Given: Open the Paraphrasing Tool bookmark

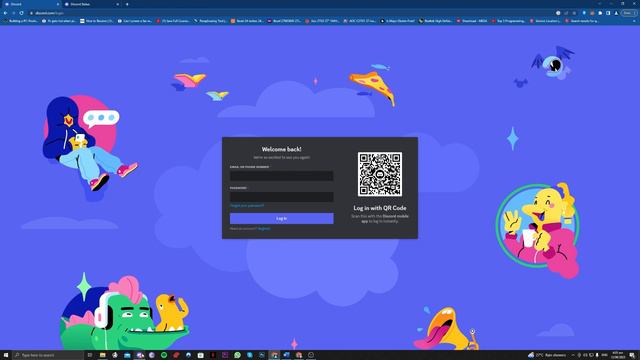Looking at the screenshot, I should [x=210, y=20].
